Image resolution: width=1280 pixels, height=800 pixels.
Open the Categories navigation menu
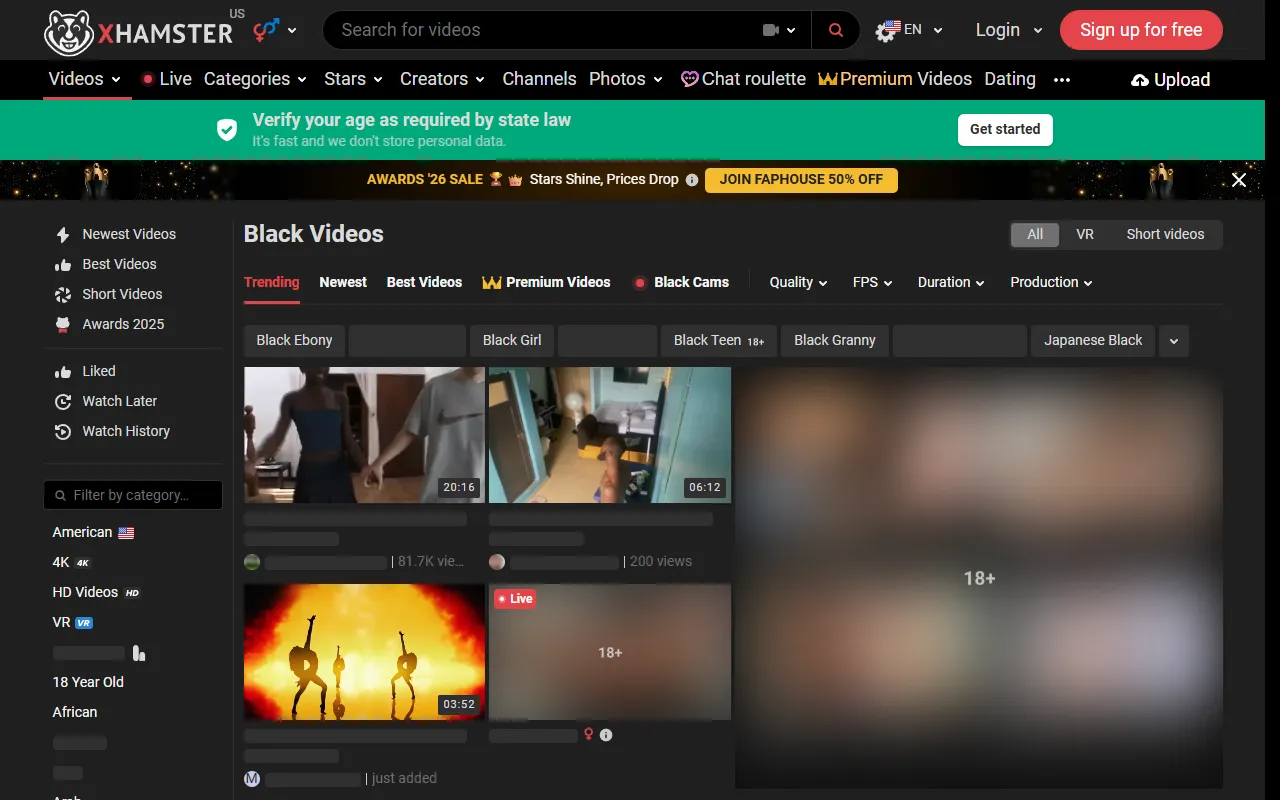tap(255, 79)
